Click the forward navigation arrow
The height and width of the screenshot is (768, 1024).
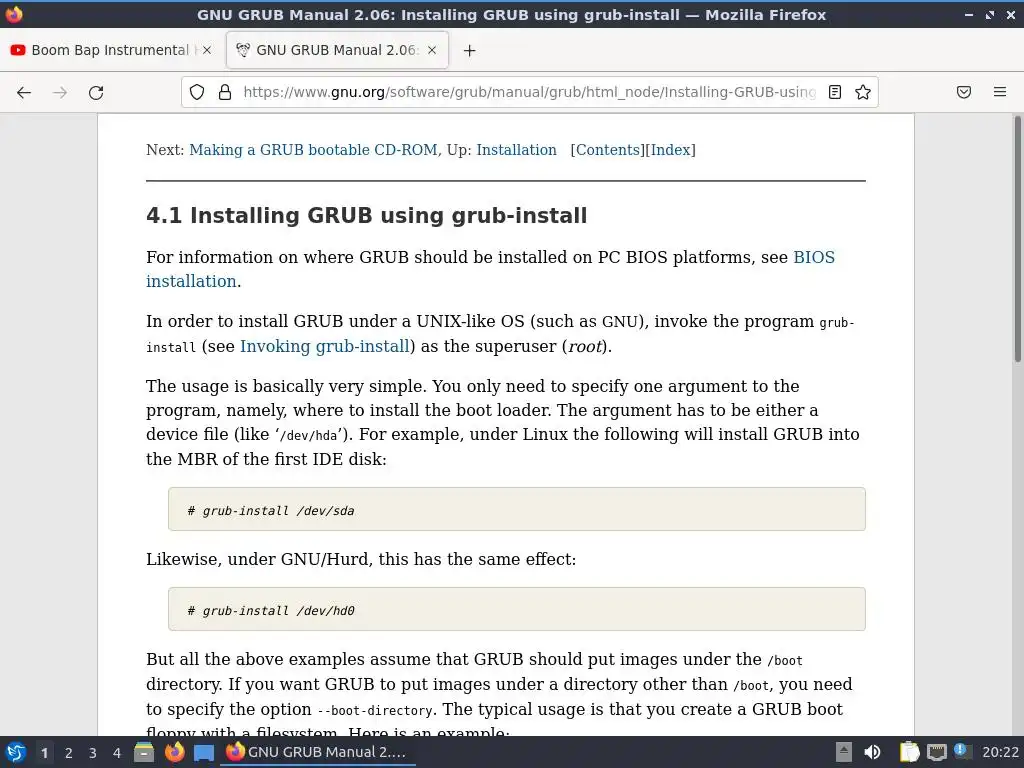pos(60,93)
